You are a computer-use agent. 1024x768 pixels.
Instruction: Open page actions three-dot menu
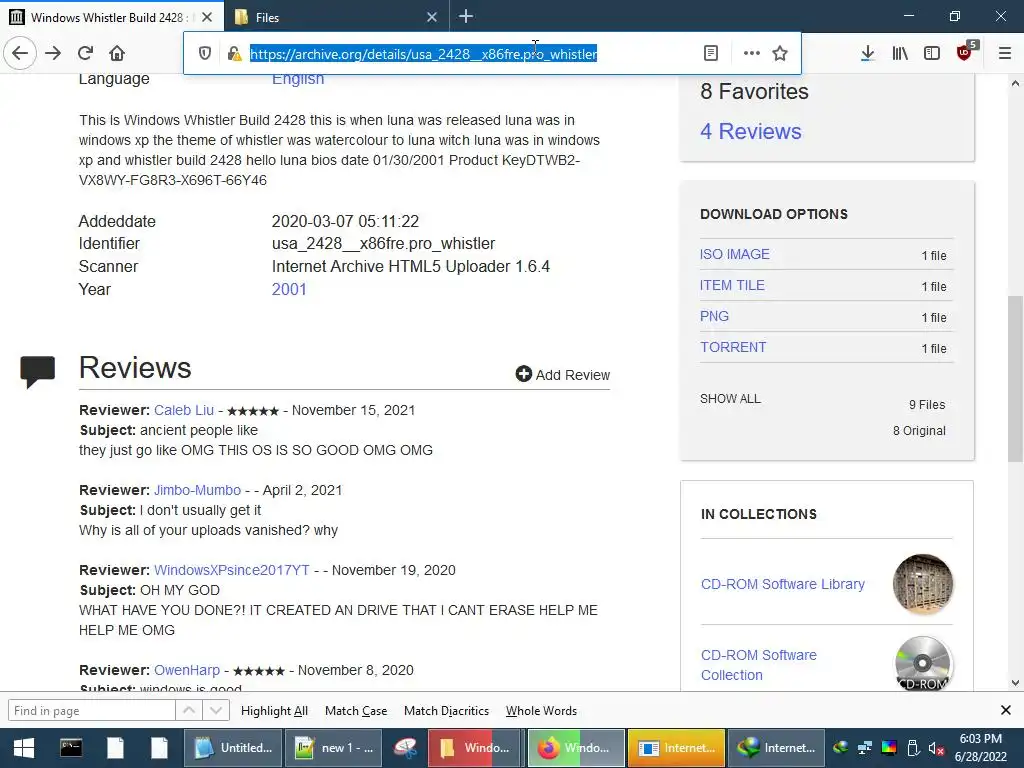tap(752, 54)
